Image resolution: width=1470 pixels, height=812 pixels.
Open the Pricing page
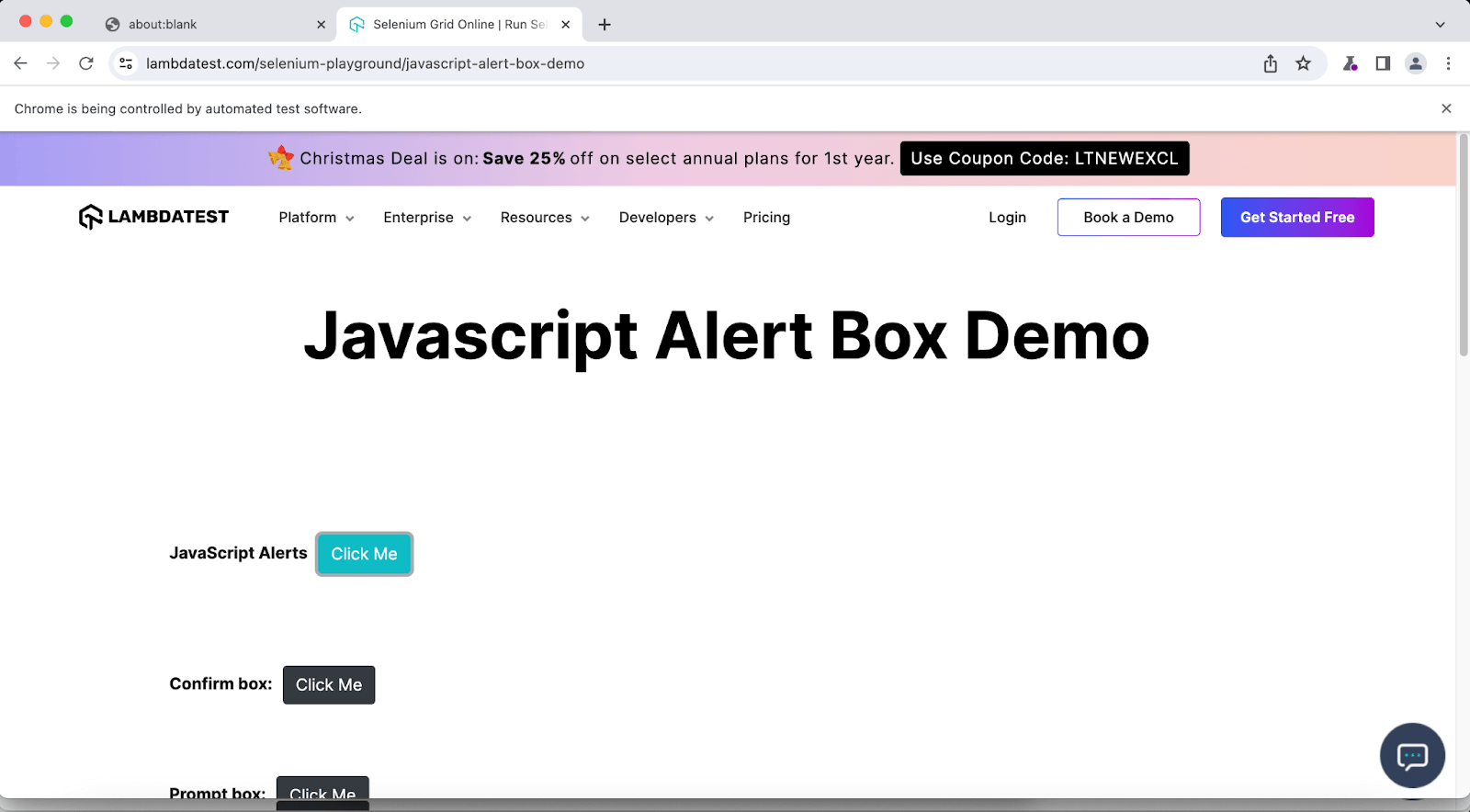pos(766,218)
